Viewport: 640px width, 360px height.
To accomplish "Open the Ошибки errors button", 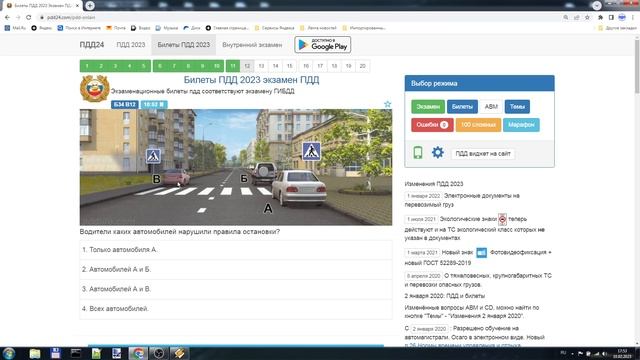I will tap(432, 125).
